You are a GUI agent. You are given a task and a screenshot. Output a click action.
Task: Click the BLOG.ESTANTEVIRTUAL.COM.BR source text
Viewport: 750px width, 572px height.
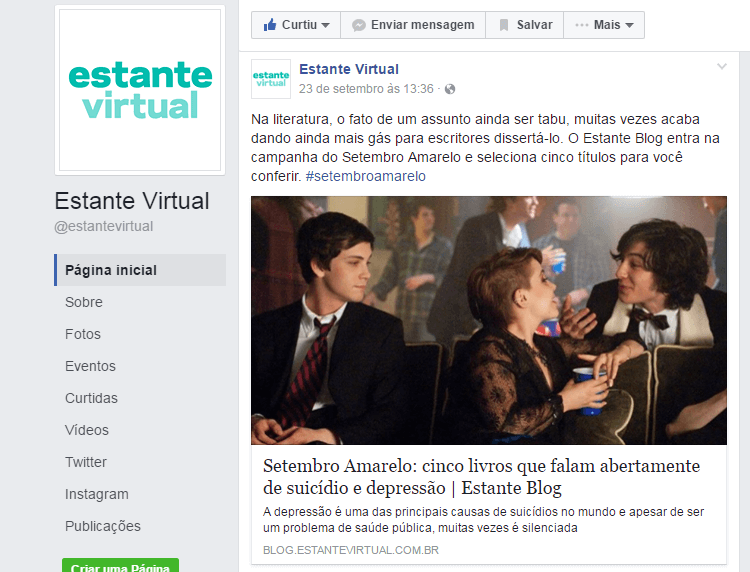tap(351, 550)
